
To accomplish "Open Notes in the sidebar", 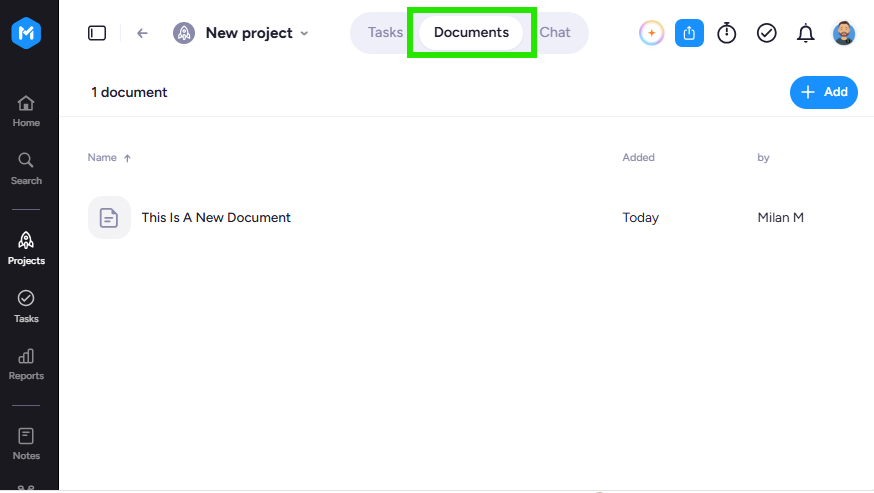I will [26, 444].
